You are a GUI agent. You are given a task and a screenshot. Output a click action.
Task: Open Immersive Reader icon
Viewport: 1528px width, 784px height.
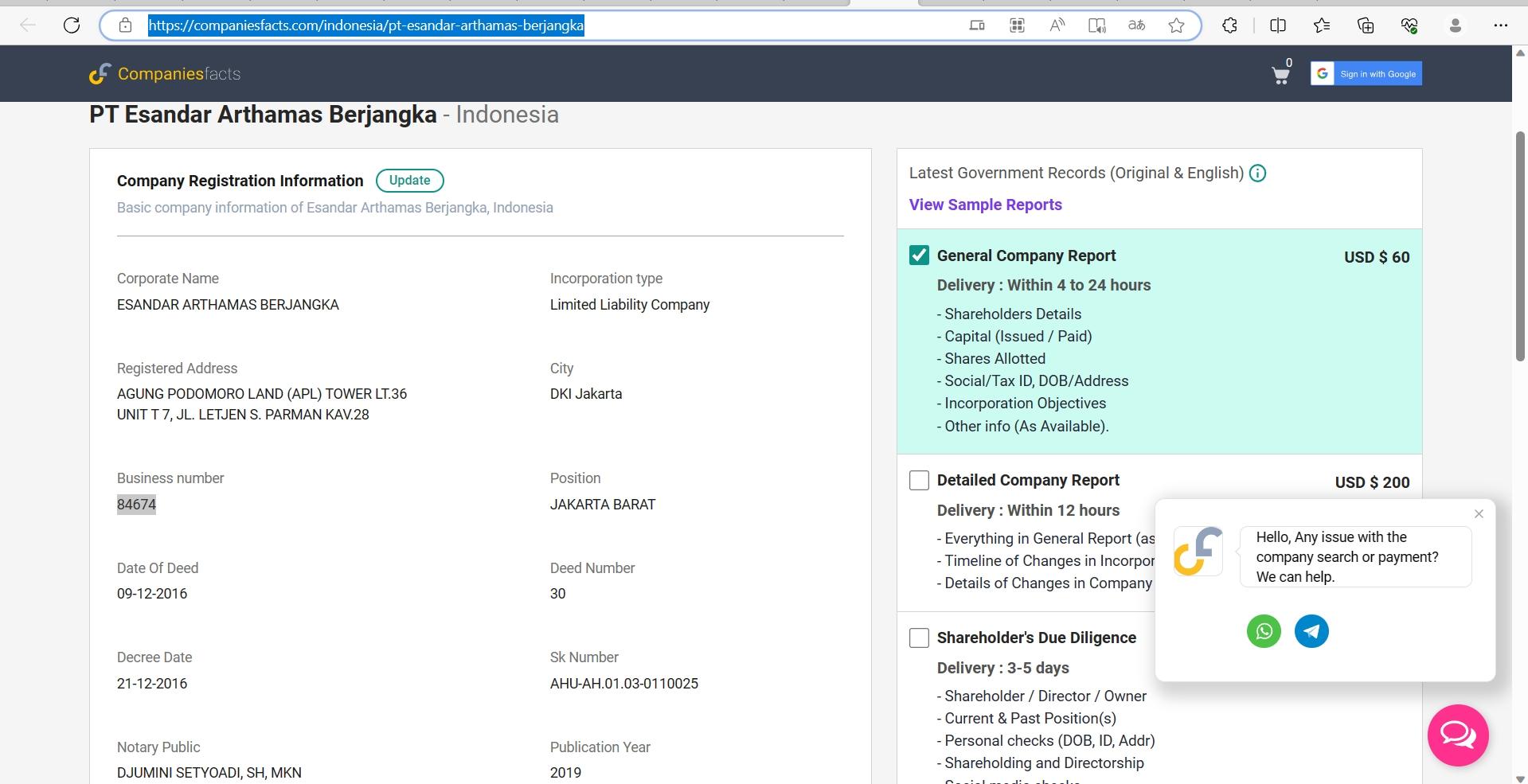tap(1097, 25)
